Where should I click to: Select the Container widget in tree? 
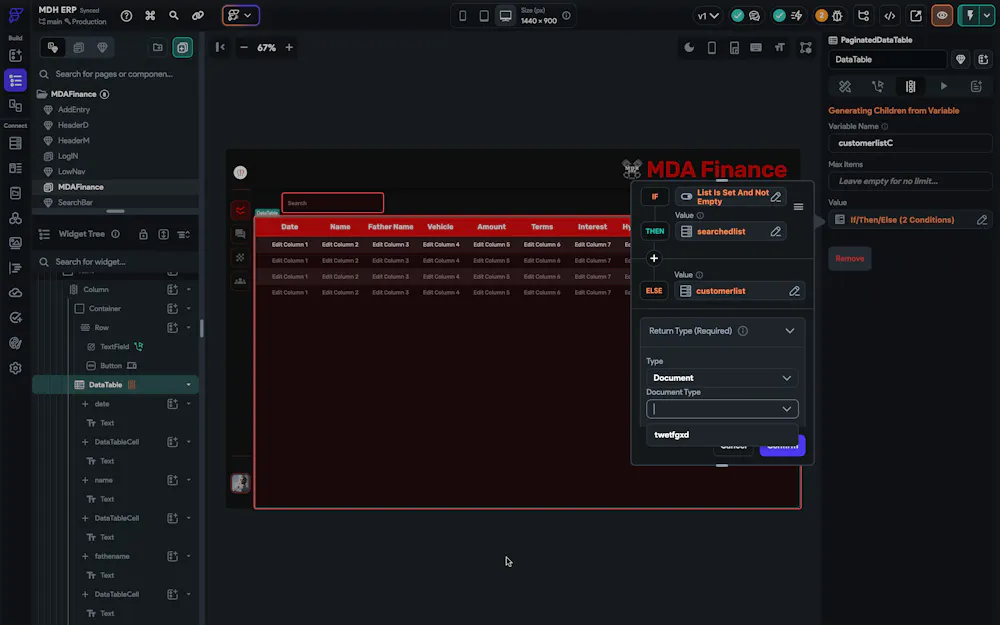click(105, 309)
